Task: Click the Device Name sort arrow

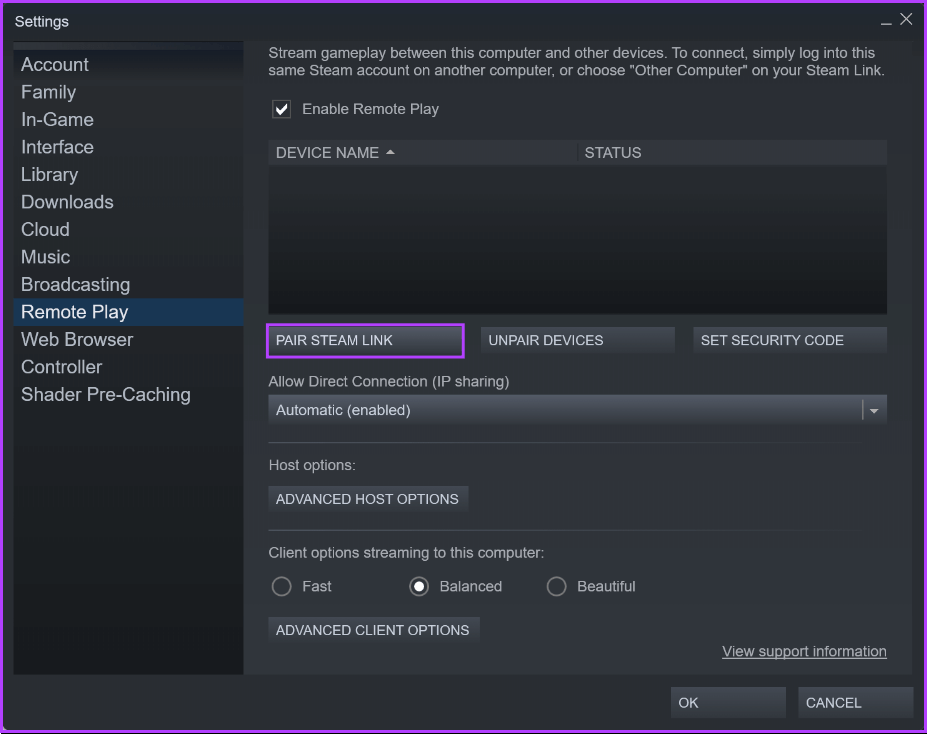Action: click(390, 152)
